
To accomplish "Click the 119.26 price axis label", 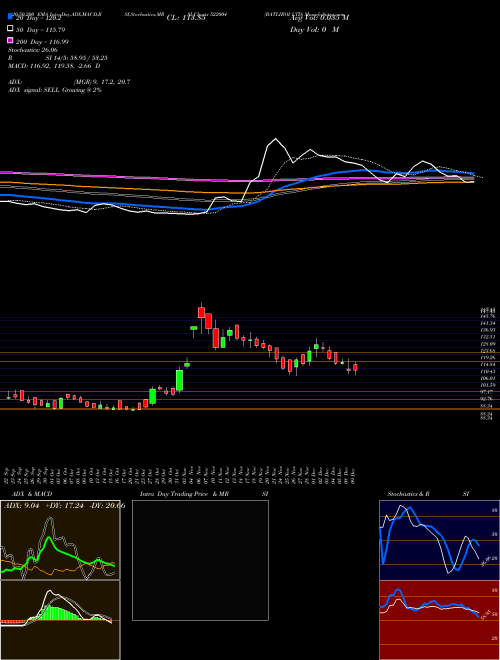I will click(486, 357).
